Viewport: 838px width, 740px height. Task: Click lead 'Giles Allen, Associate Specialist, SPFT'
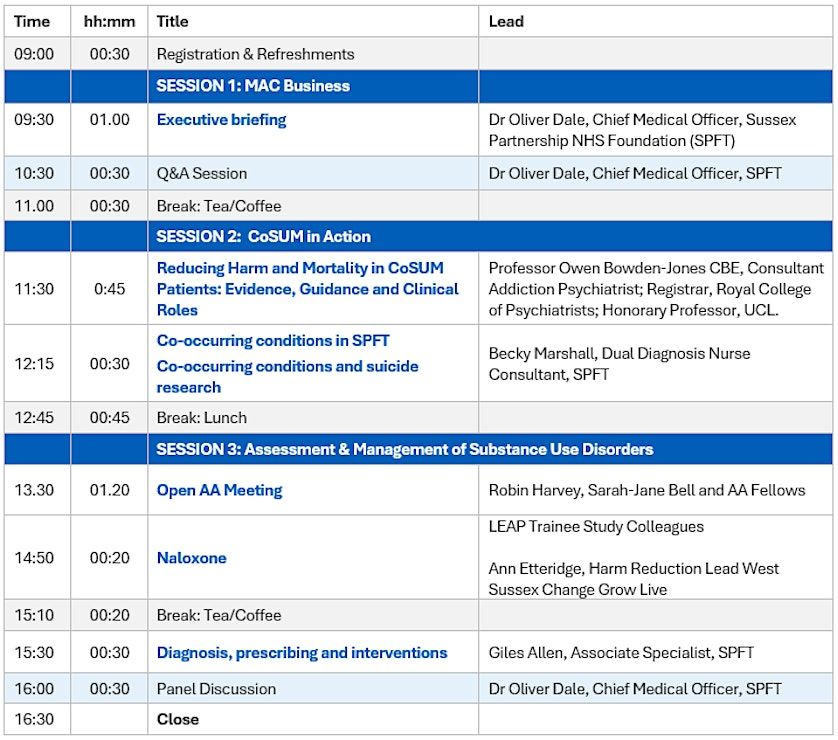tap(621, 653)
